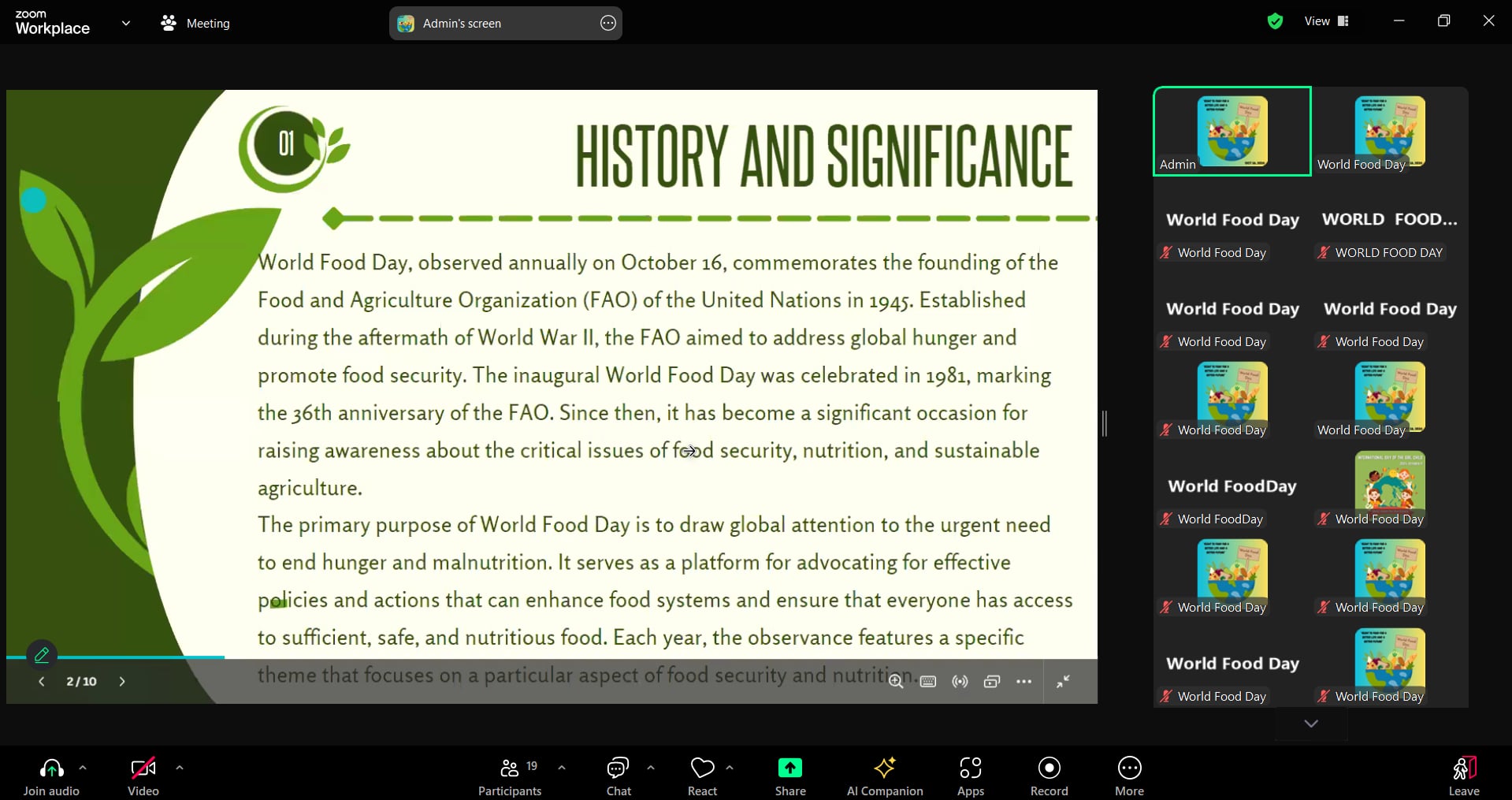Click the keyboard shortcuts icon on slide bar

tap(928, 682)
